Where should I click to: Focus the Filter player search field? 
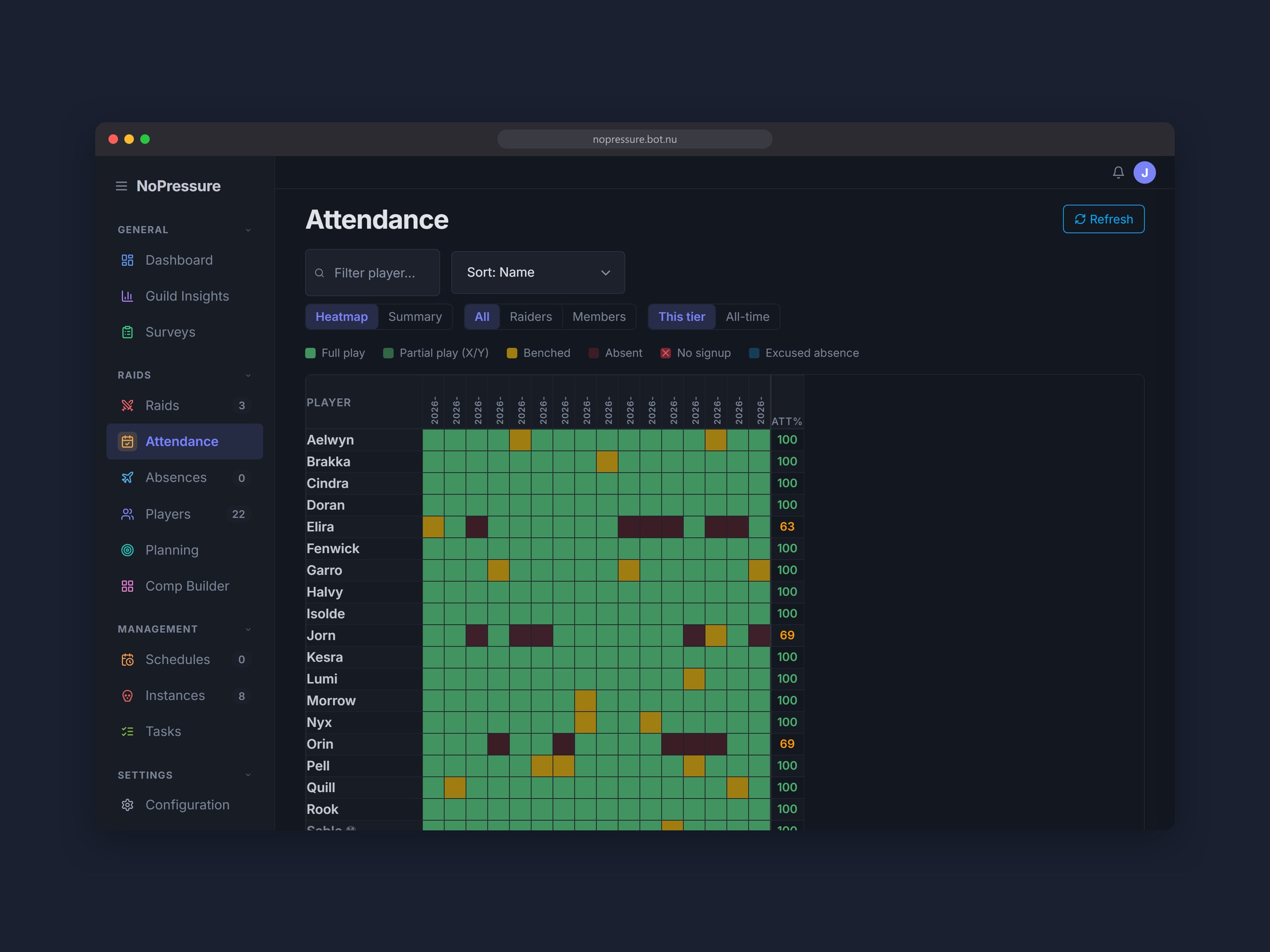(372, 272)
